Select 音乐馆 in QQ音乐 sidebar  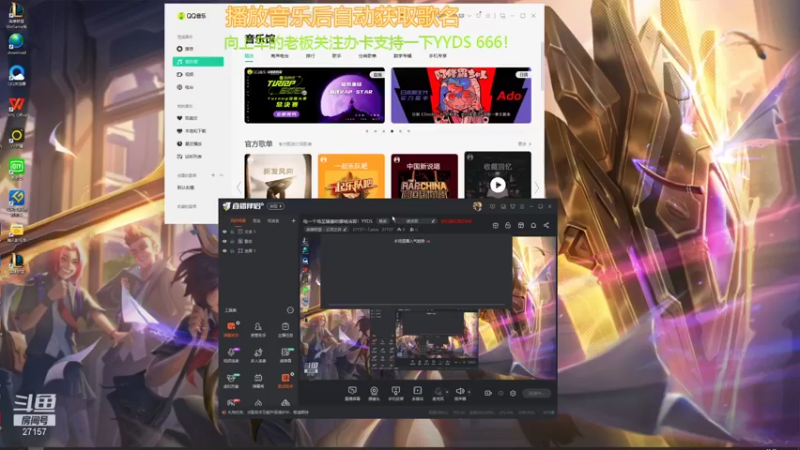click(x=198, y=62)
